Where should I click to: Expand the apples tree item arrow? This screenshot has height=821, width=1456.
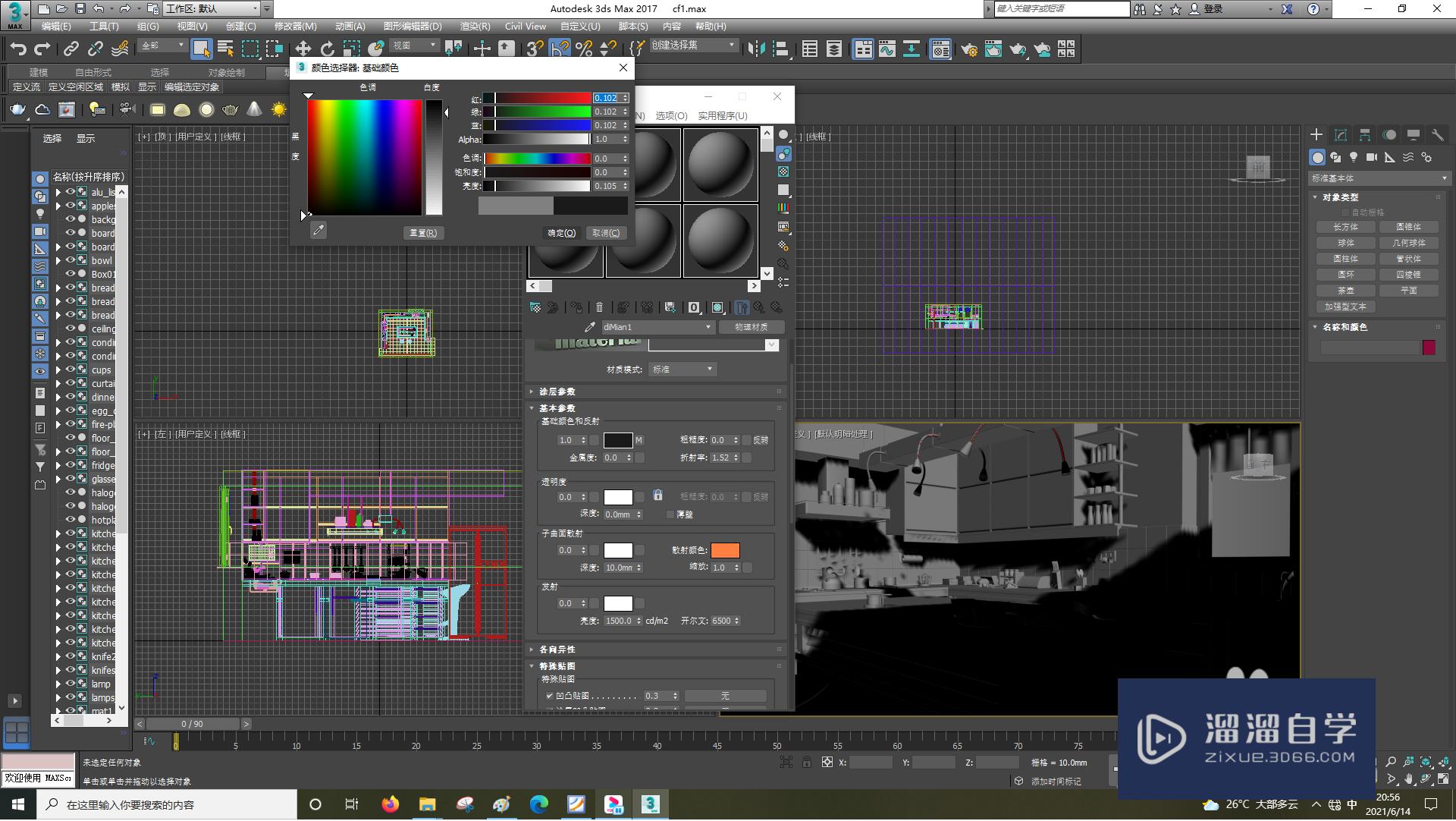pyautogui.click(x=58, y=206)
